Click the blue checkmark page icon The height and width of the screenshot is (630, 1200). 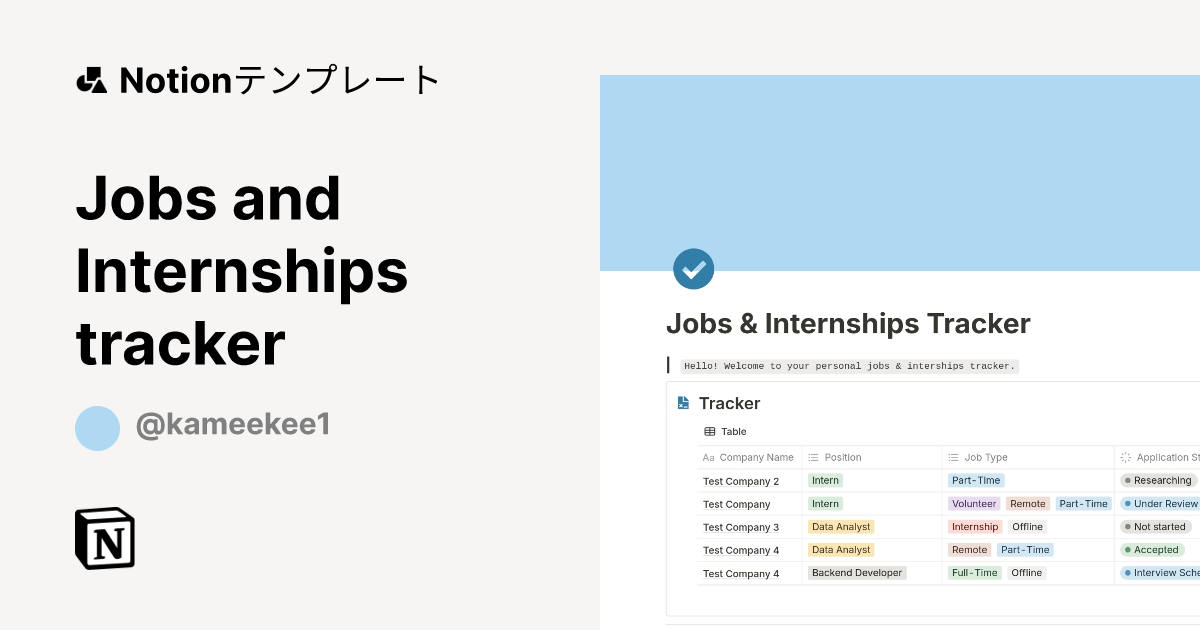coord(693,268)
